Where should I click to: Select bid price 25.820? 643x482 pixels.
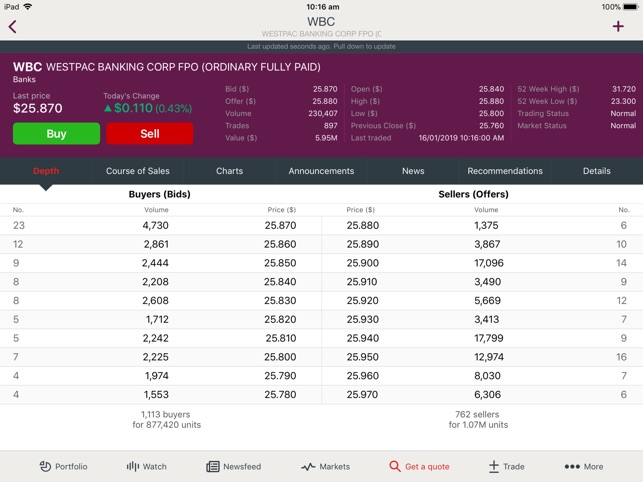pos(280,319)
